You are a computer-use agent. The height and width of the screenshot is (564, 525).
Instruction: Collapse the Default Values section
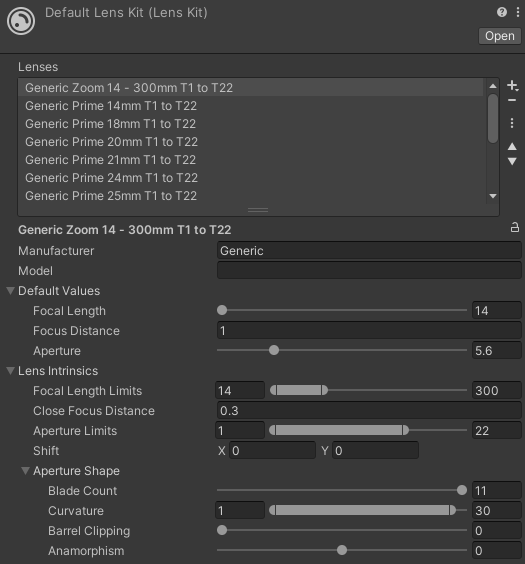[x=11, y=291]
